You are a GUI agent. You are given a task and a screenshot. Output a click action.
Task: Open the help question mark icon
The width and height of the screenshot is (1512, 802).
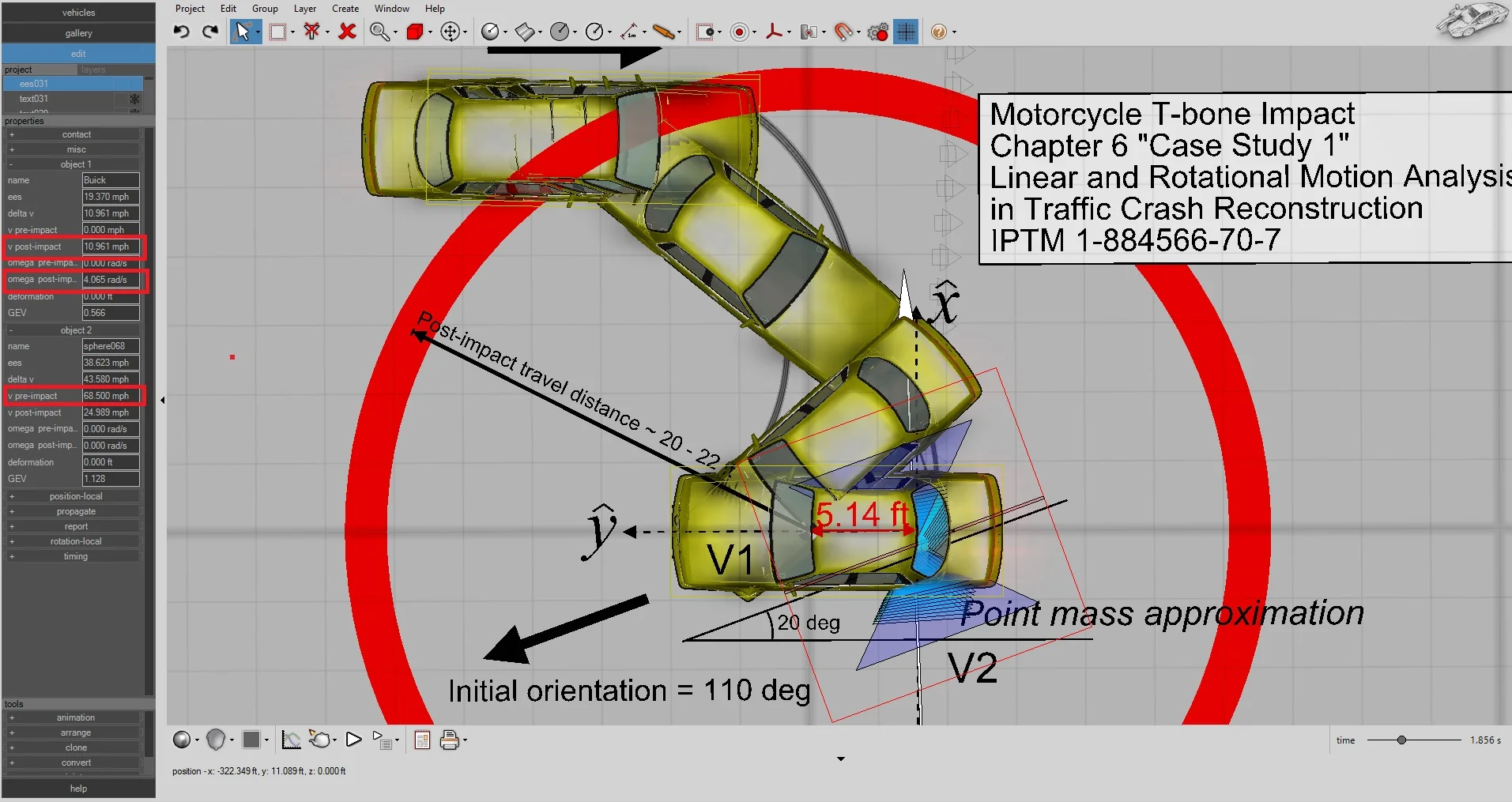click(x=938, y=32)
